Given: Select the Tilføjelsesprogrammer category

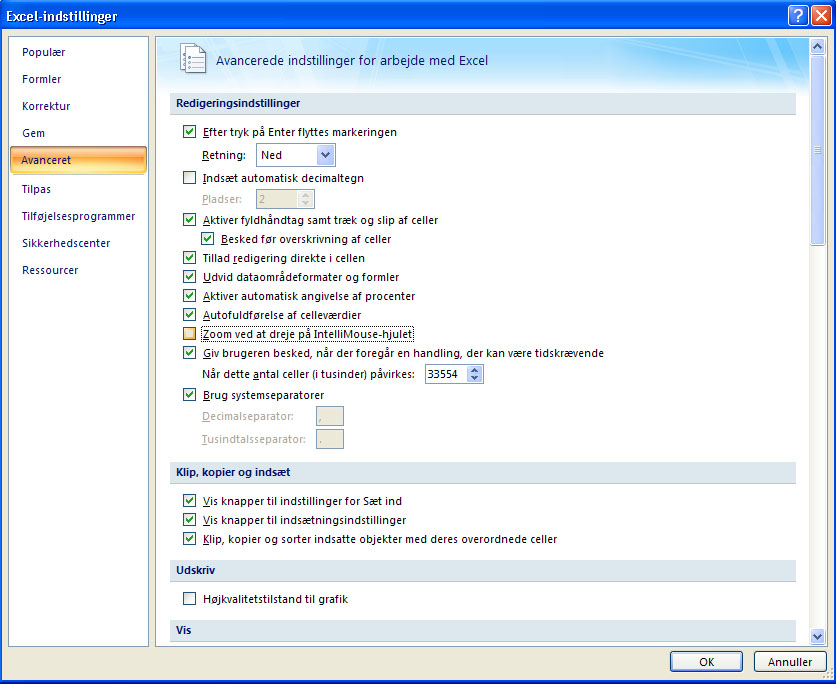Looking at the screenshot, I should click(78, 216).
